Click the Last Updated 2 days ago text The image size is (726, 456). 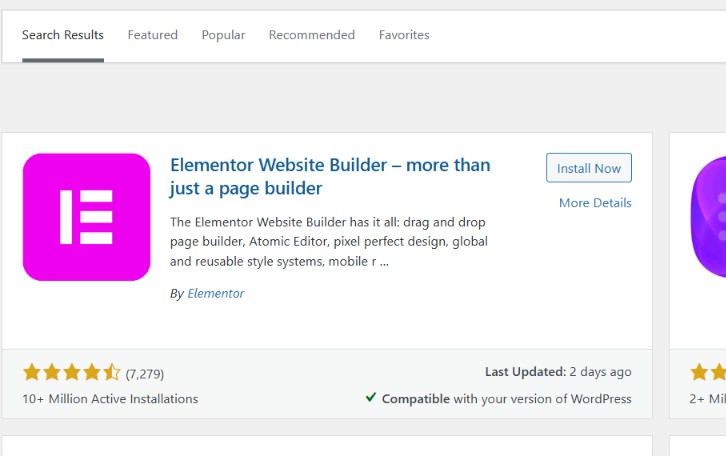click(x=558, y=372)
